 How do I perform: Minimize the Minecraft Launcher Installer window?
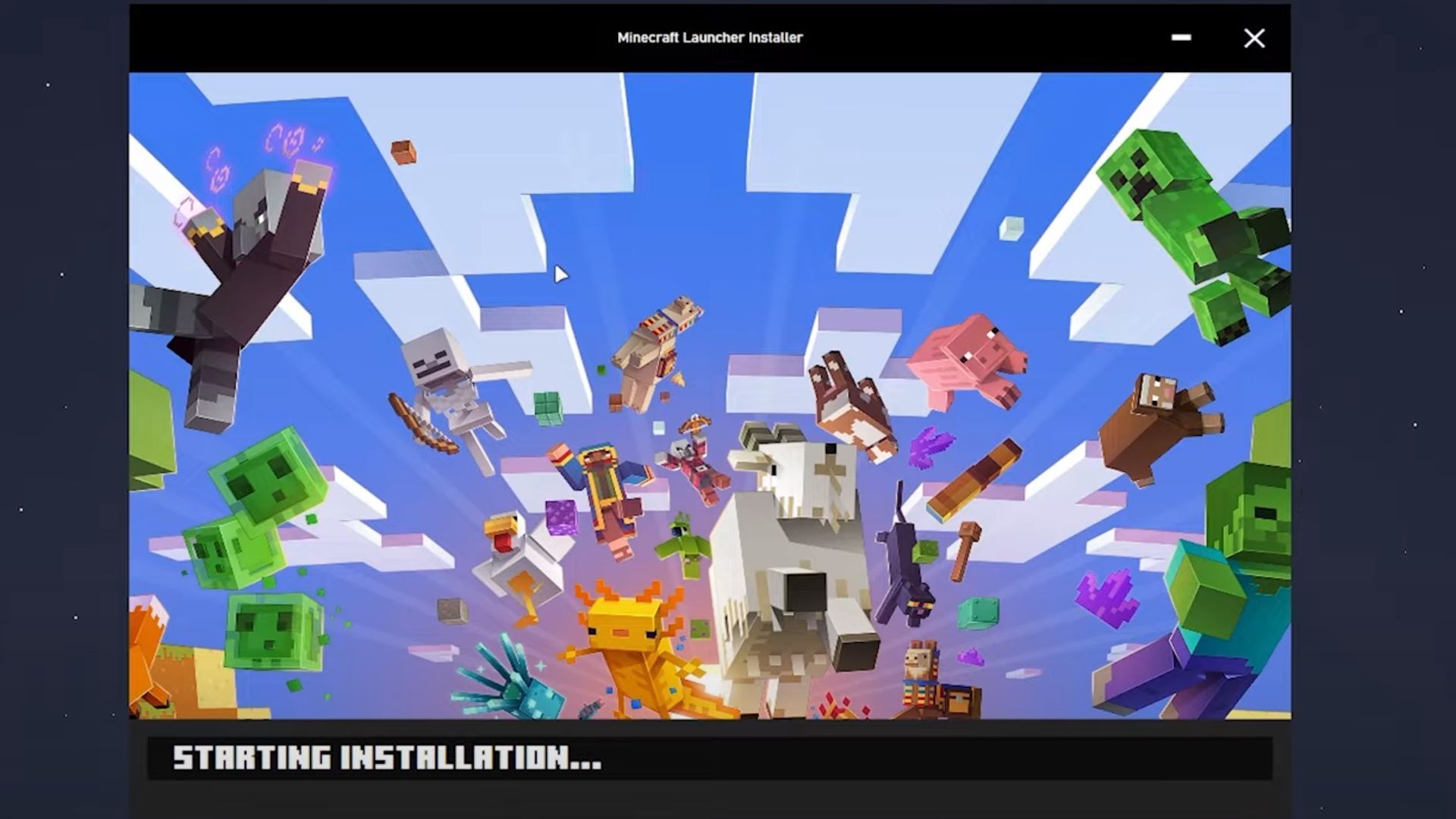coord(1181,37)
